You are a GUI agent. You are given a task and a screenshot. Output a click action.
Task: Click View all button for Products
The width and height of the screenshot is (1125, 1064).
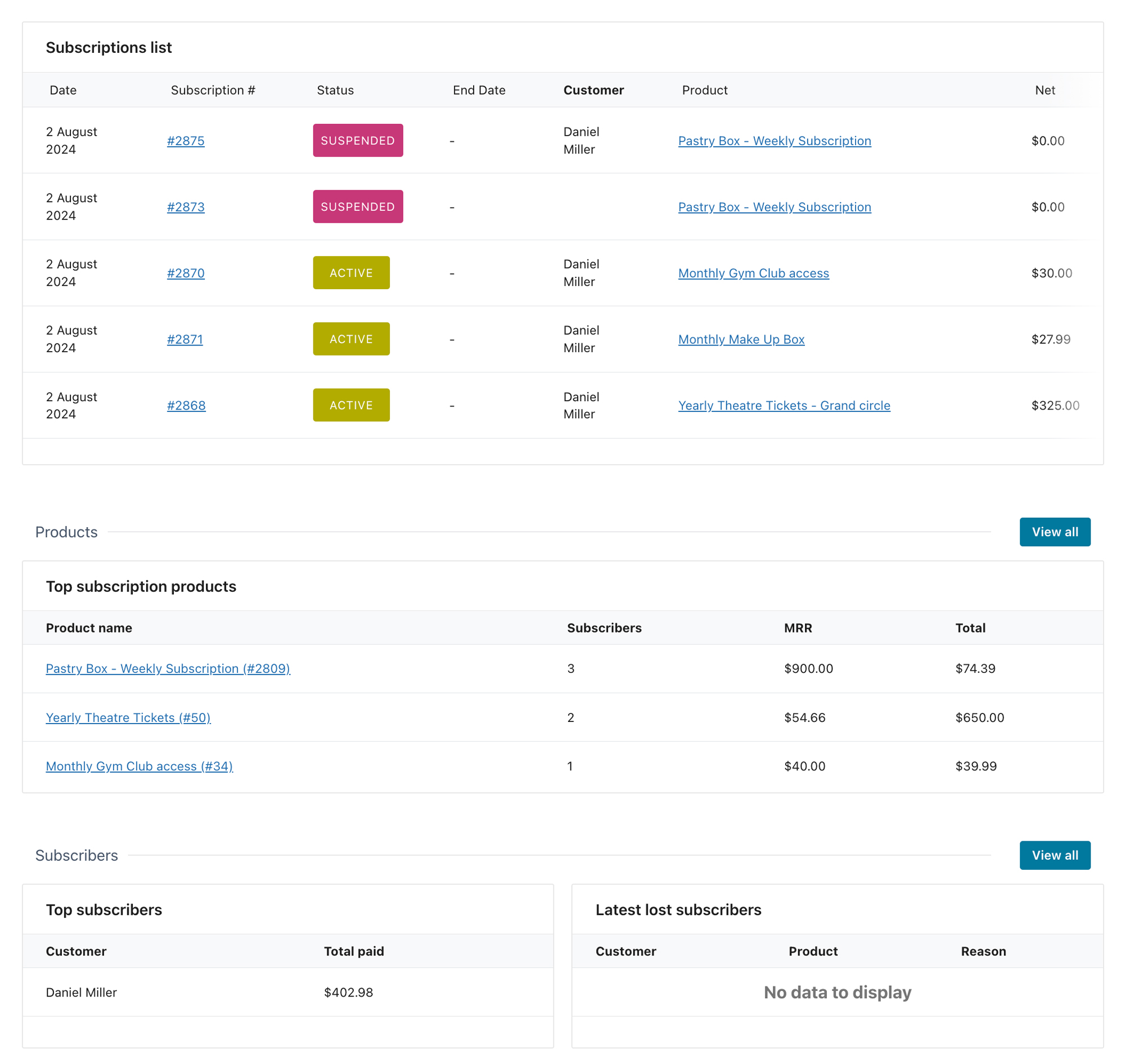(x=1054, y=531)
